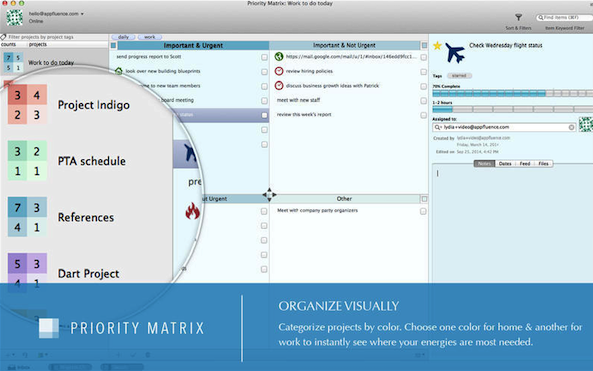Check off meet with new staff

(x=424, y=101)
